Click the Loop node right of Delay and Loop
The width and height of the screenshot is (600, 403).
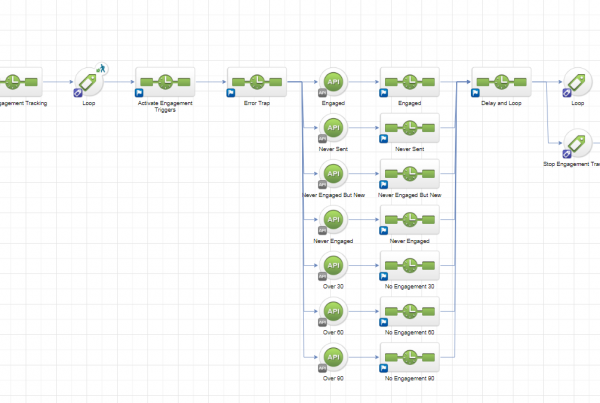point(577,83)
